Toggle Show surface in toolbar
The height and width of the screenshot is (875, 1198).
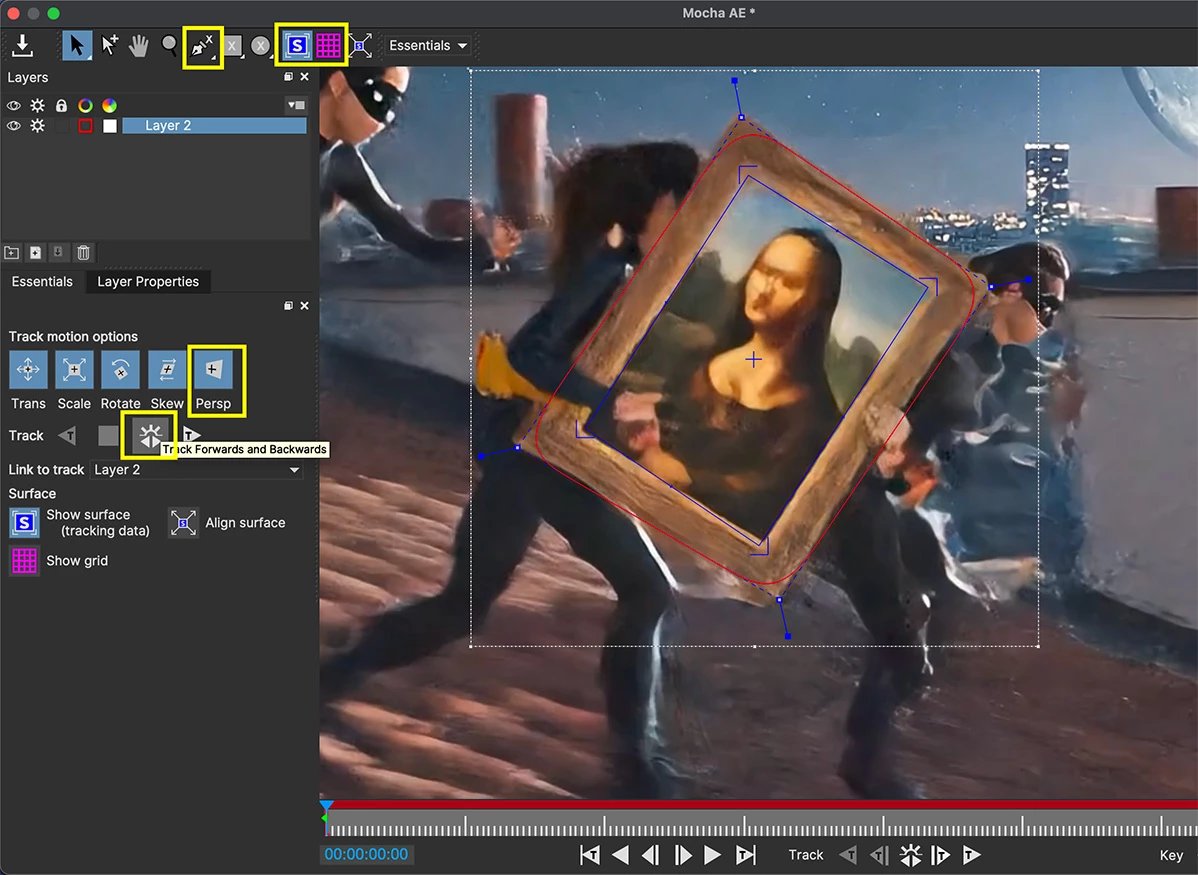pos(297,46)
